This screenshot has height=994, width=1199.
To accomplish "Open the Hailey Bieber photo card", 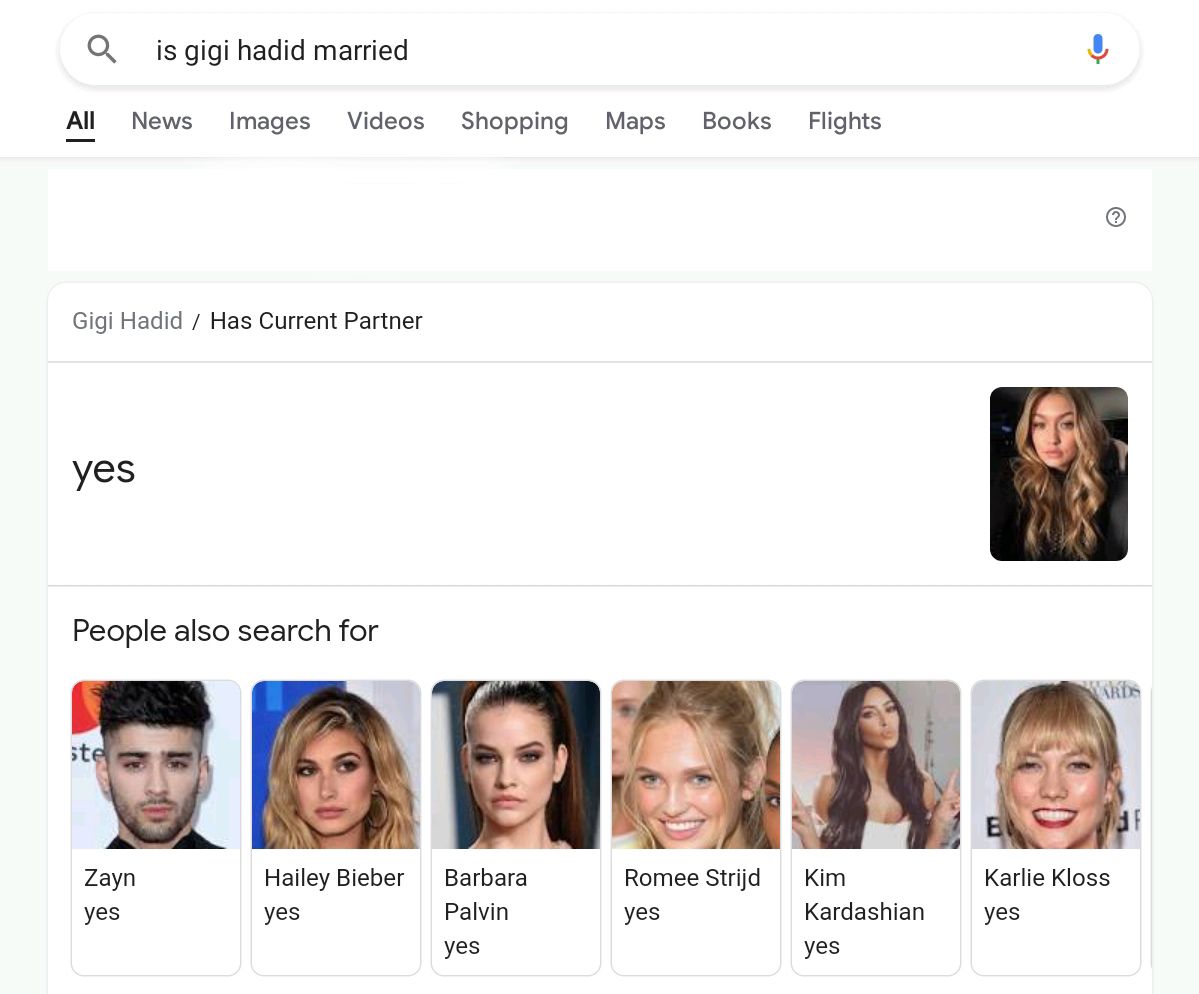I will (x=336, y=765).
